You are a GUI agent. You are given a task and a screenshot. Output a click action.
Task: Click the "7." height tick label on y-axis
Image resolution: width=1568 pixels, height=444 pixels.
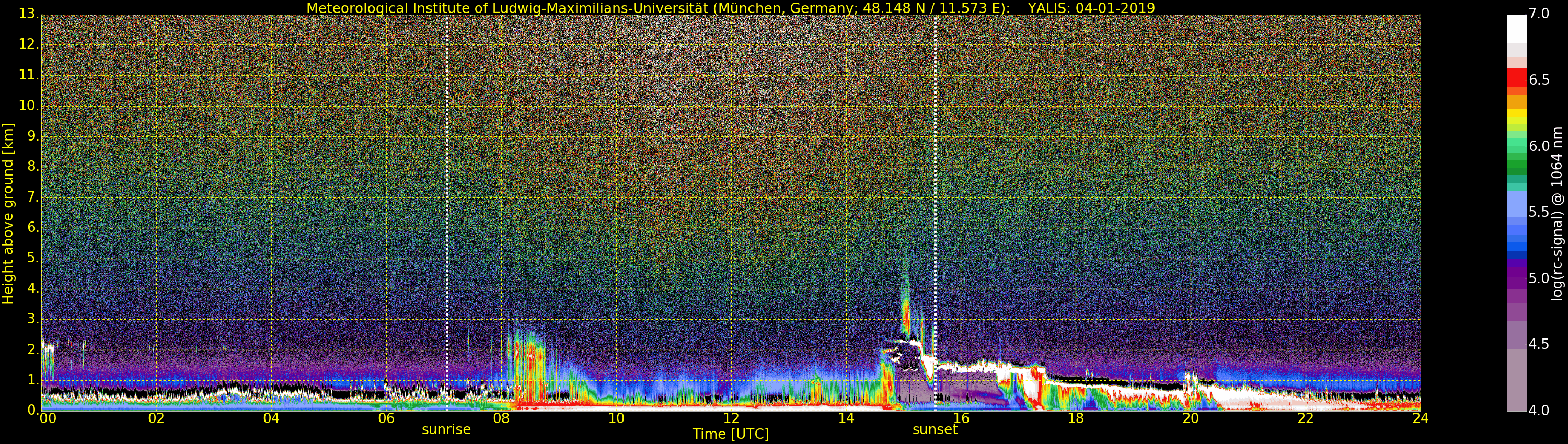(33, 196)
